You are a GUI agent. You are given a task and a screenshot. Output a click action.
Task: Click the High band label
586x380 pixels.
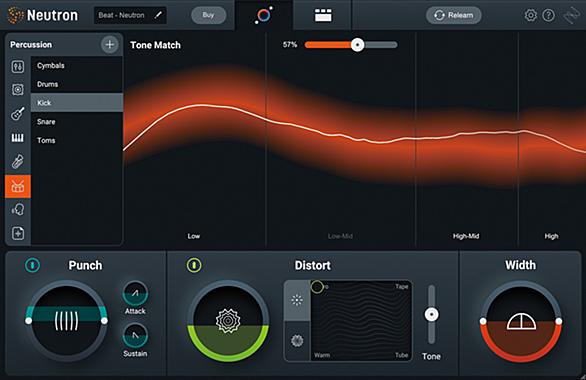551,236
